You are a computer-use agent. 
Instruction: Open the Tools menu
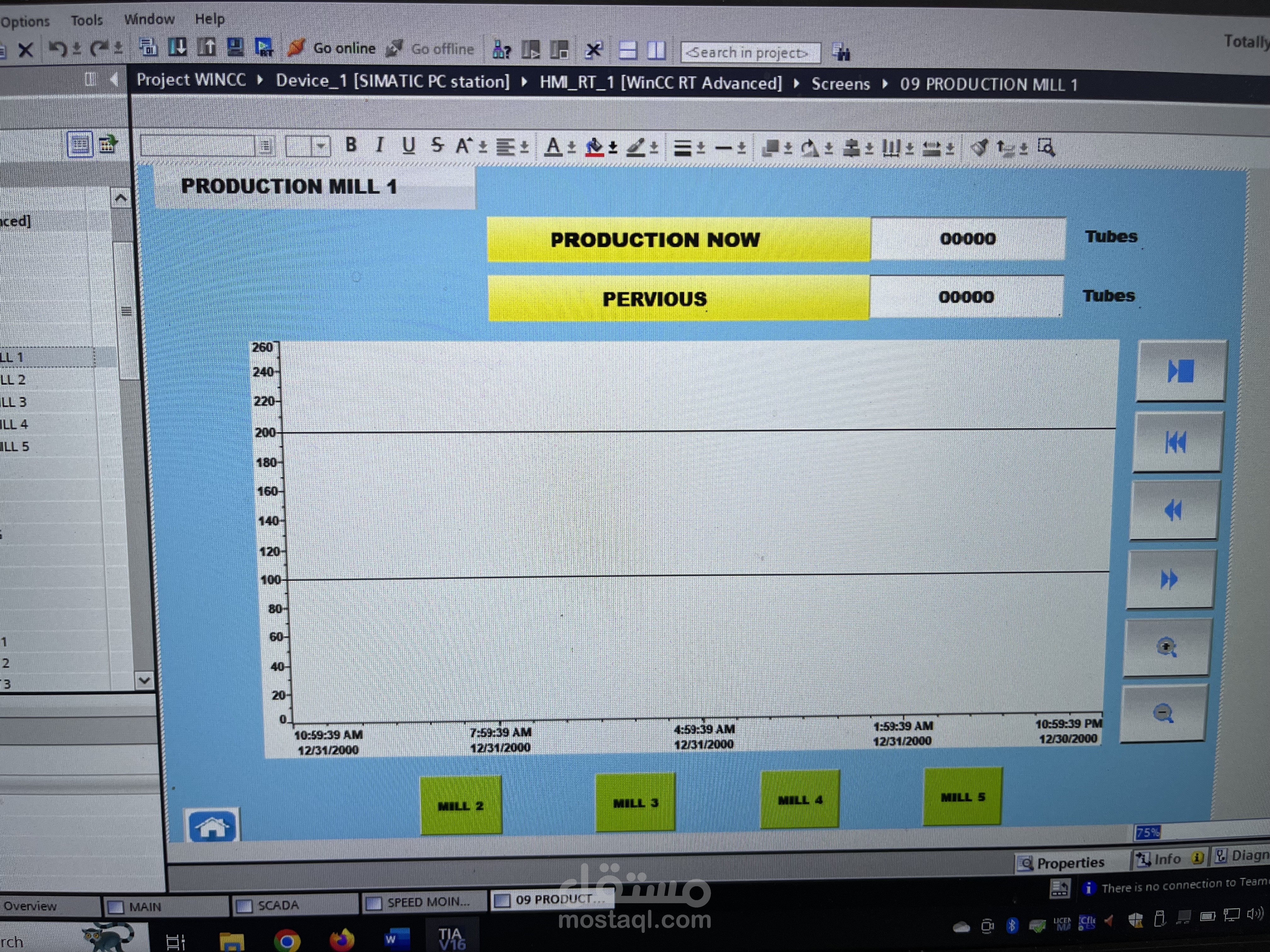(87, 21)
